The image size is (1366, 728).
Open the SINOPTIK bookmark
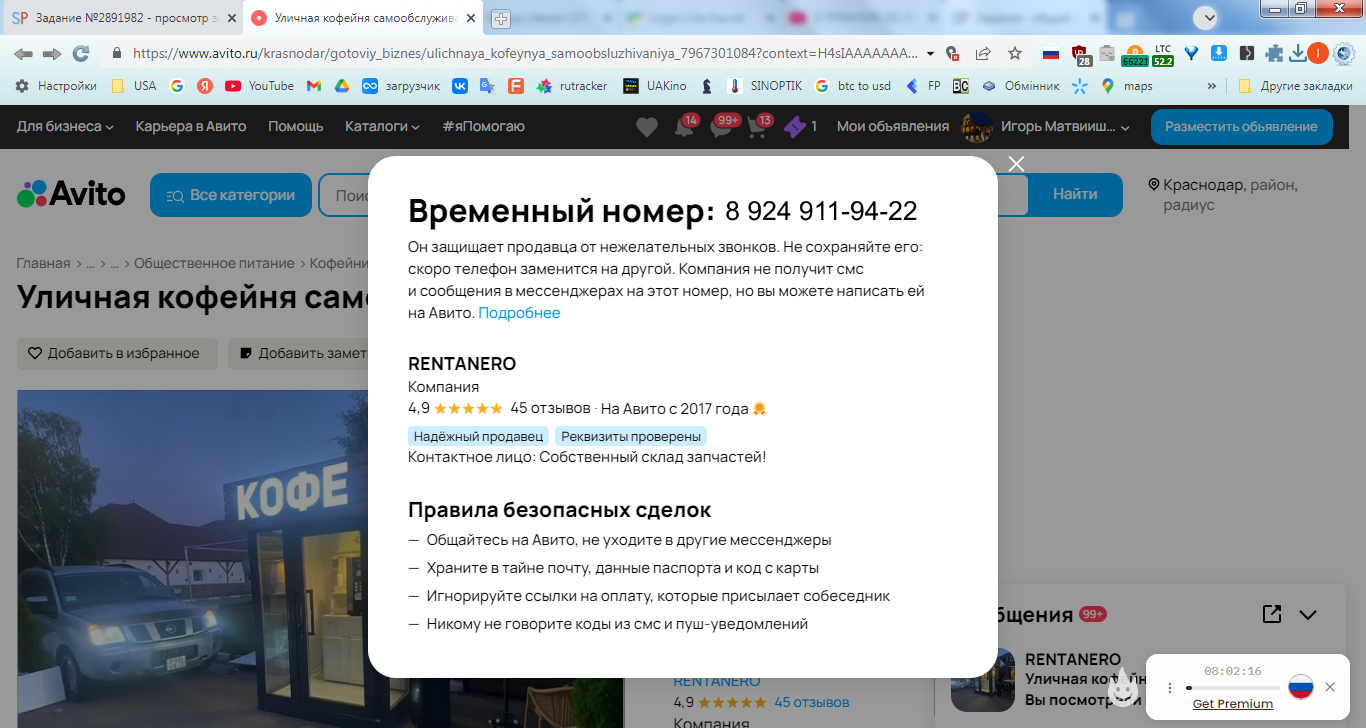pyautogui.click(x=765, y=86)
